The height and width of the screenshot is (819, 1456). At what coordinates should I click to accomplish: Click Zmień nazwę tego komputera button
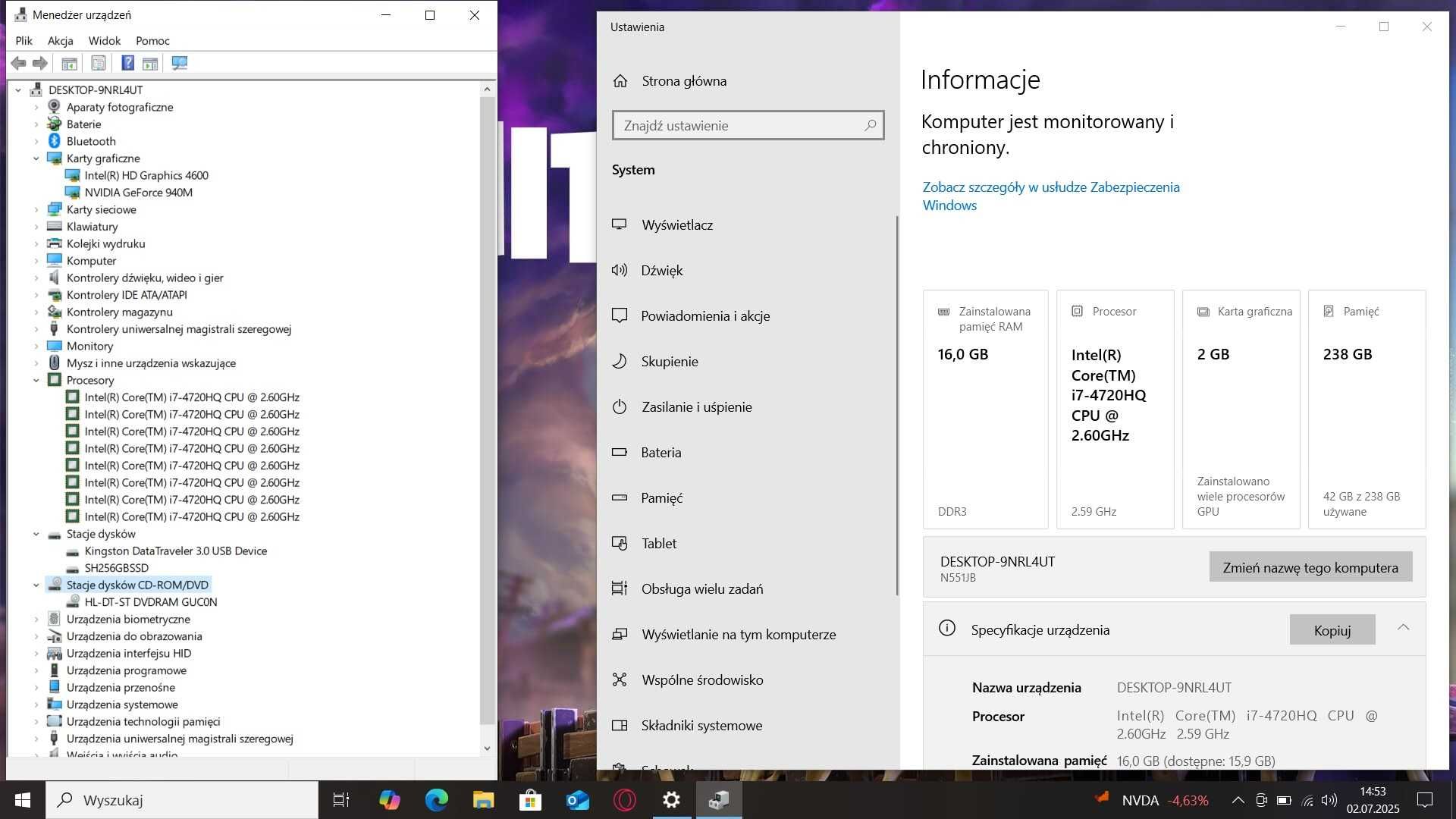click(1310, 567)
